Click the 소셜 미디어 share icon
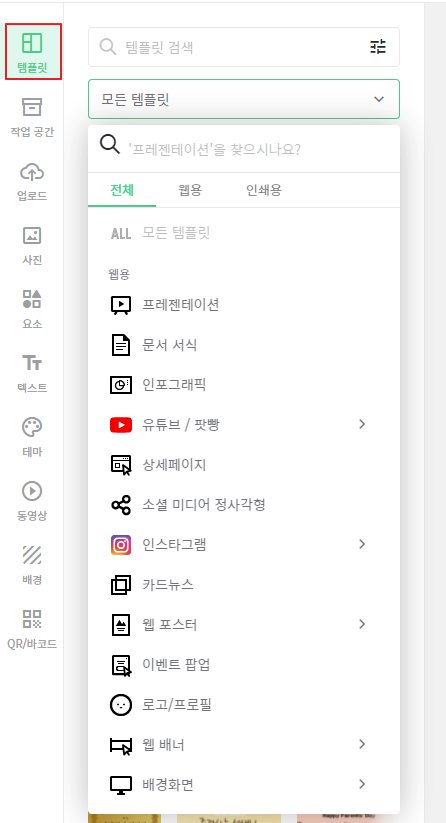This screenshot has width=446, height=823. pyautogui.click(x=121, y=505)
